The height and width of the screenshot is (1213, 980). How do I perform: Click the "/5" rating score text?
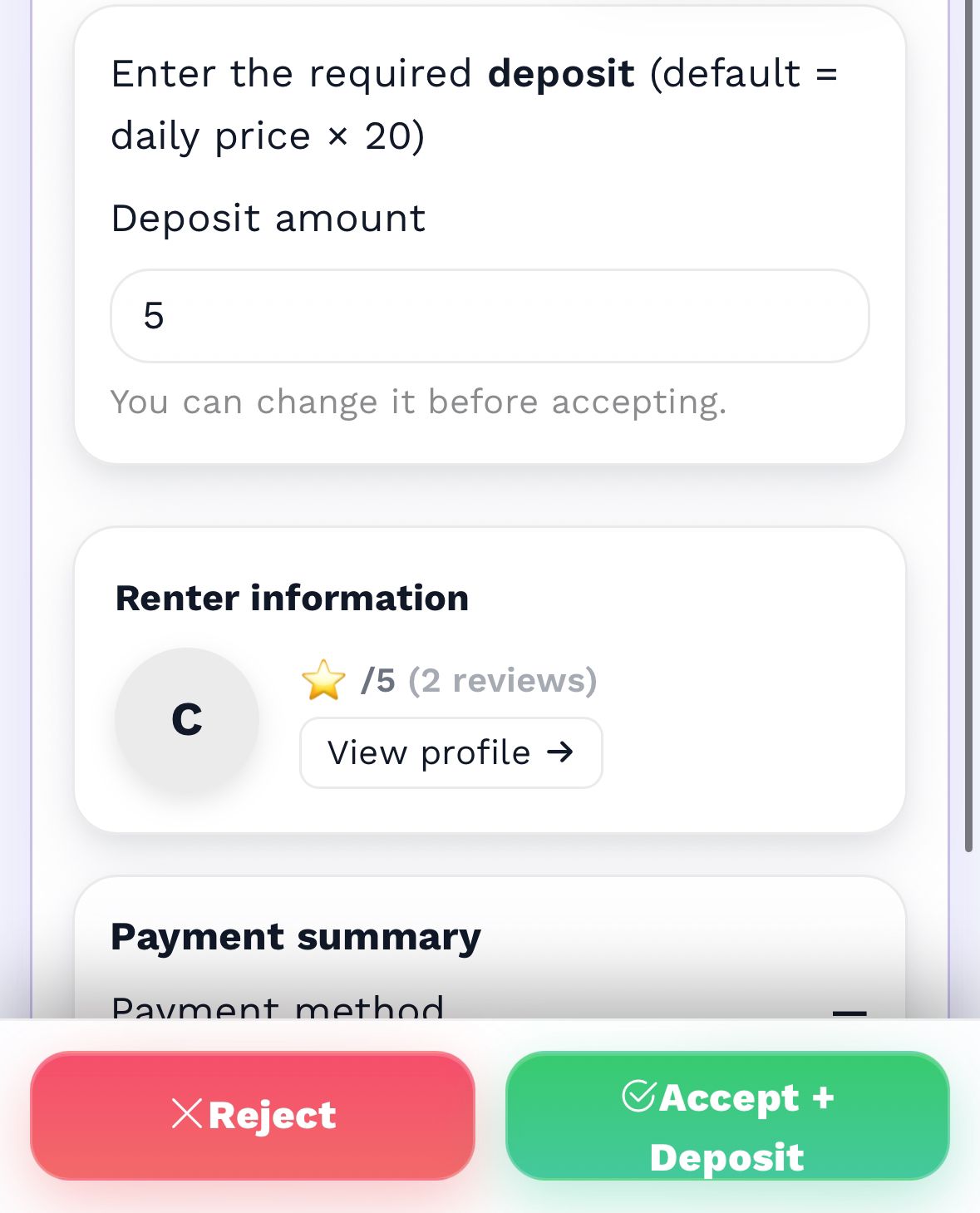pos(378,680)
